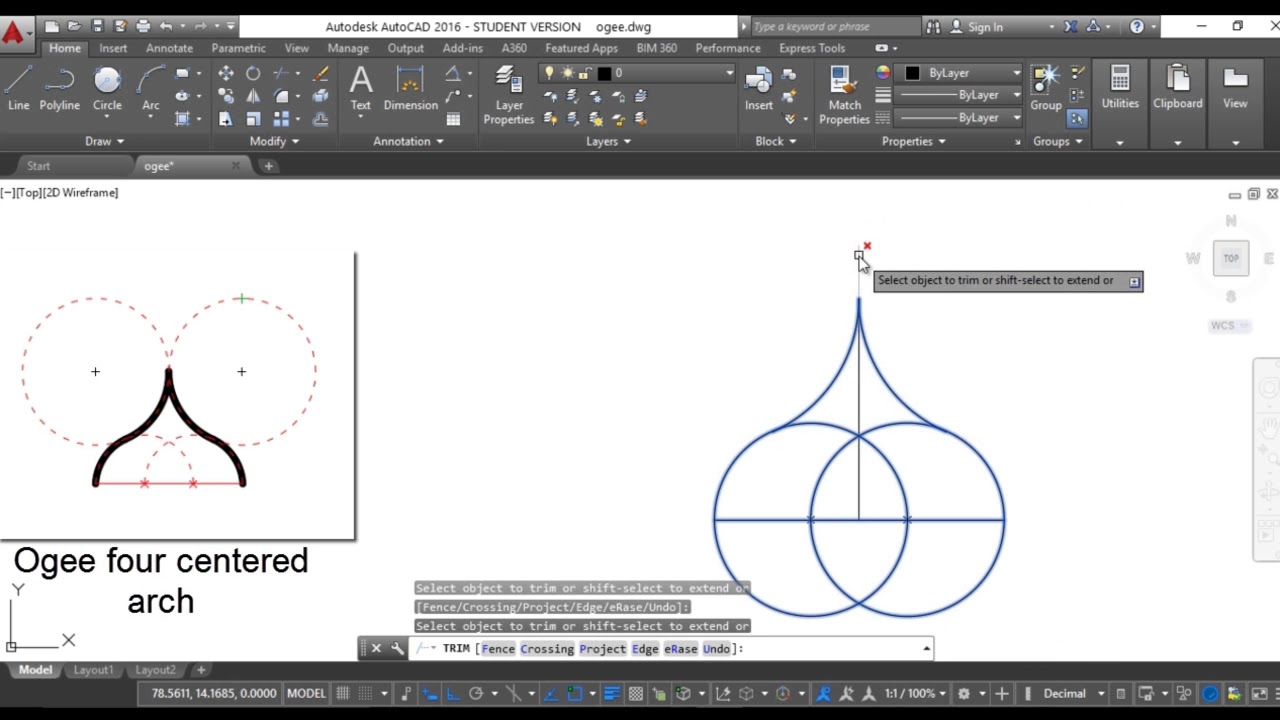Select the eRase option in command line
The width and height of the screenshot is (1280, 720).
pos(680,649)
